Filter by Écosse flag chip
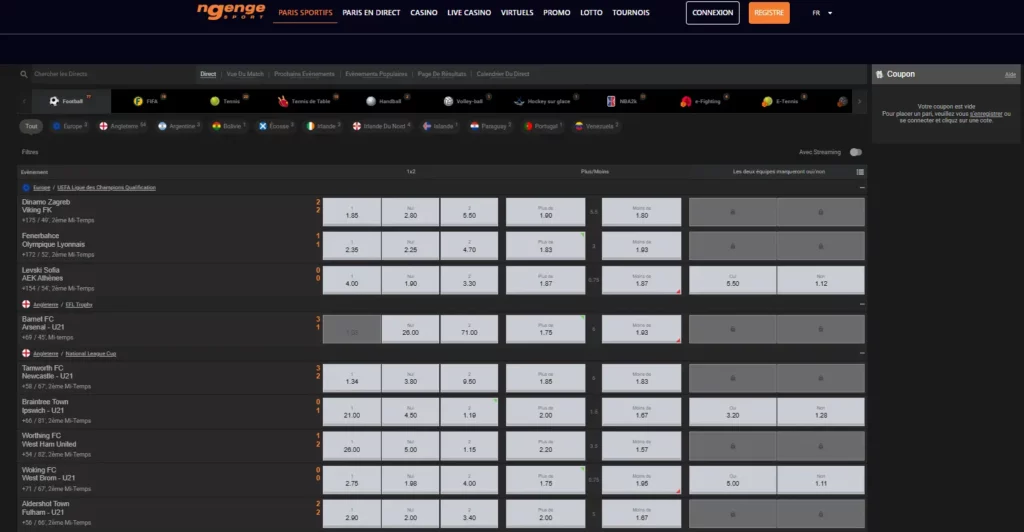Viewport: 1024px width, 532px height. (276, 126)
